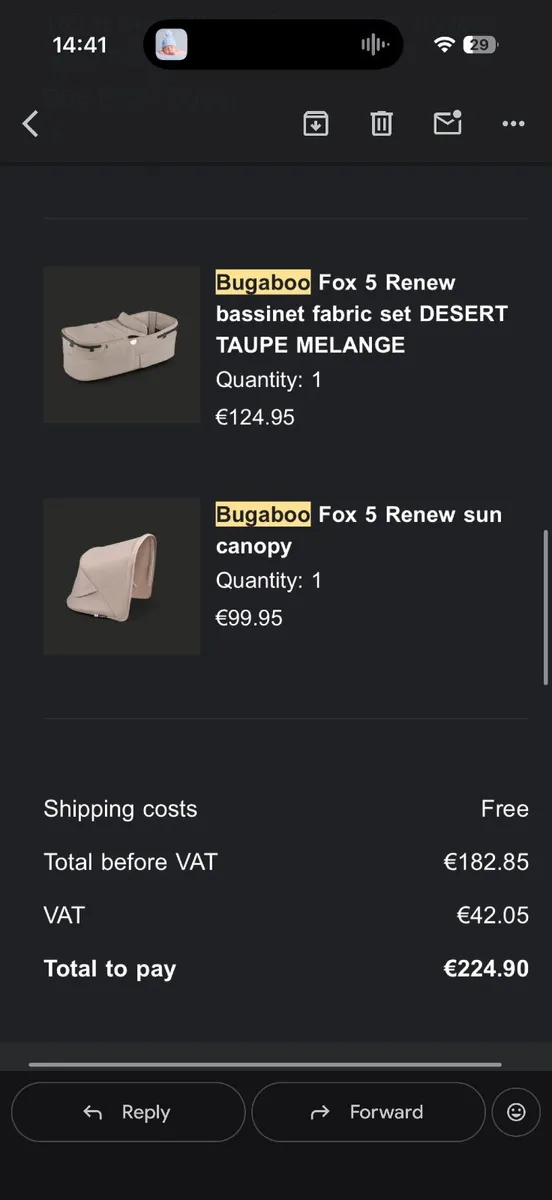The width and height of the screenshot is (552, 1200).
Task: Delete the email using the trash icon
Action: (x=381, y=123)
